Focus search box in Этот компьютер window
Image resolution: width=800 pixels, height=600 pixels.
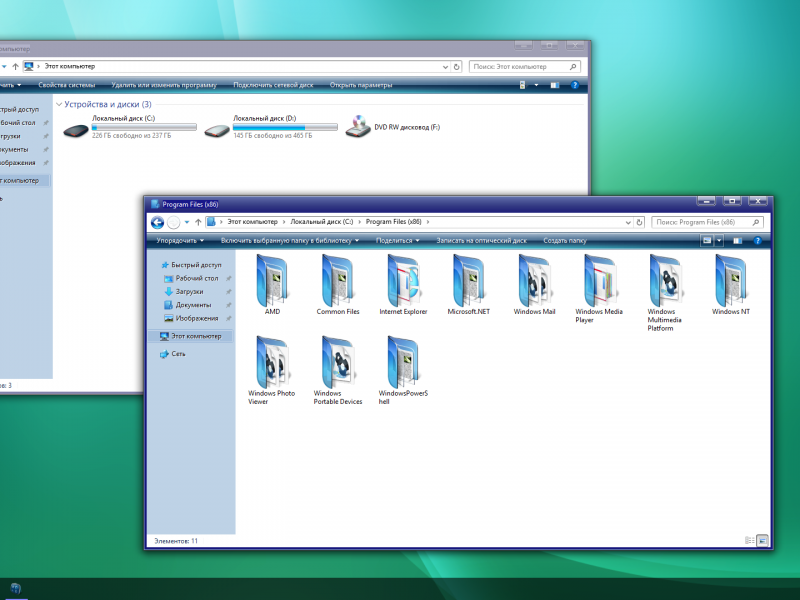pyautogui.click(x=525, y=67)
